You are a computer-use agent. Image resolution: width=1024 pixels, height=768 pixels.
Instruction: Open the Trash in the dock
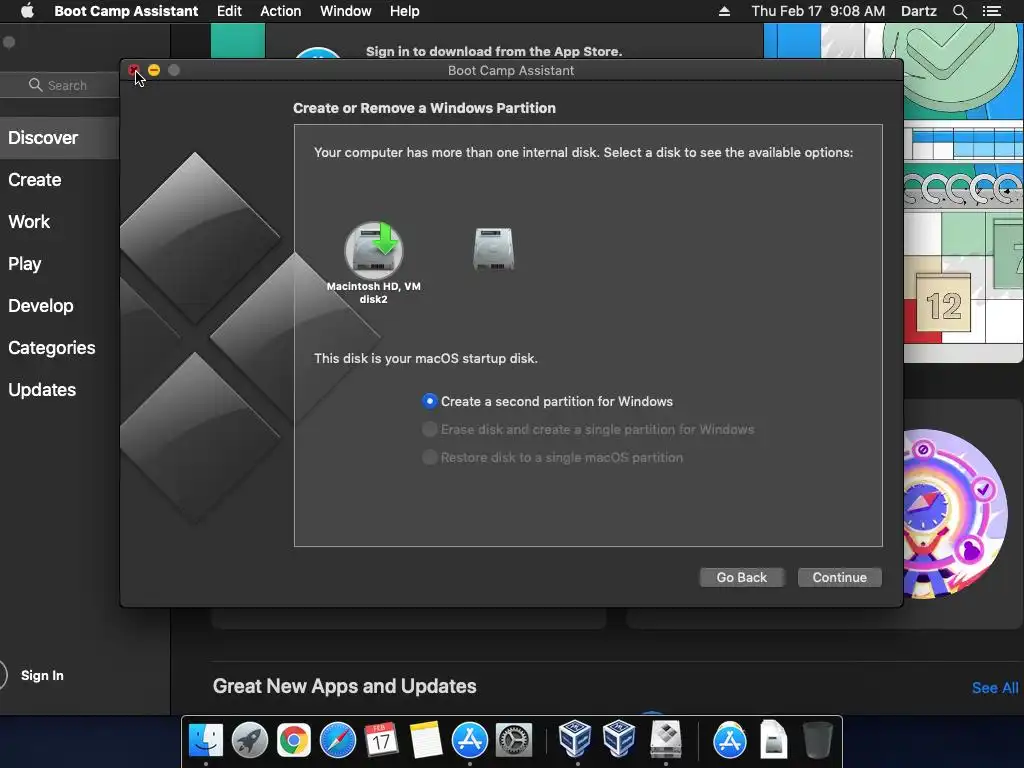817,740
